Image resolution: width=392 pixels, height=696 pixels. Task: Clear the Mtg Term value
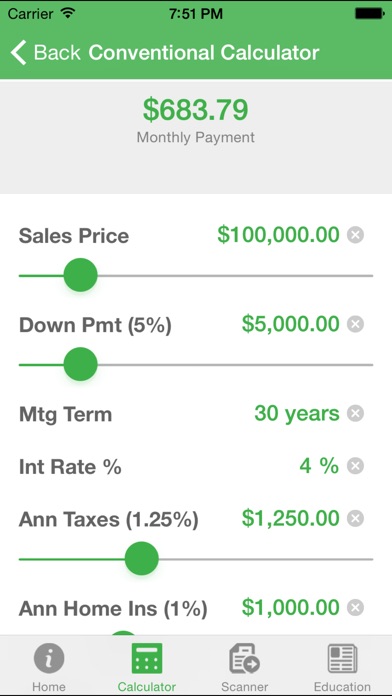(356, 414)
